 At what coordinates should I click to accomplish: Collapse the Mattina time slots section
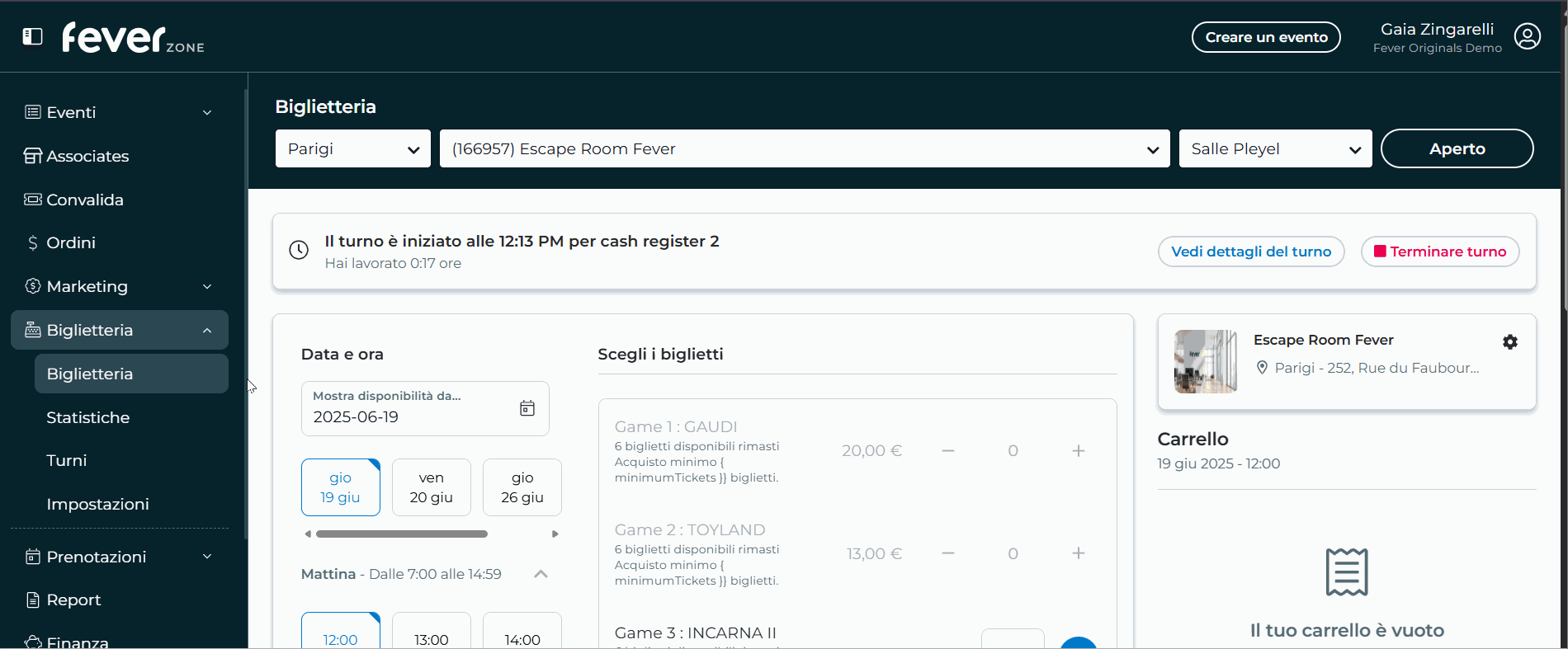point(541,574)
